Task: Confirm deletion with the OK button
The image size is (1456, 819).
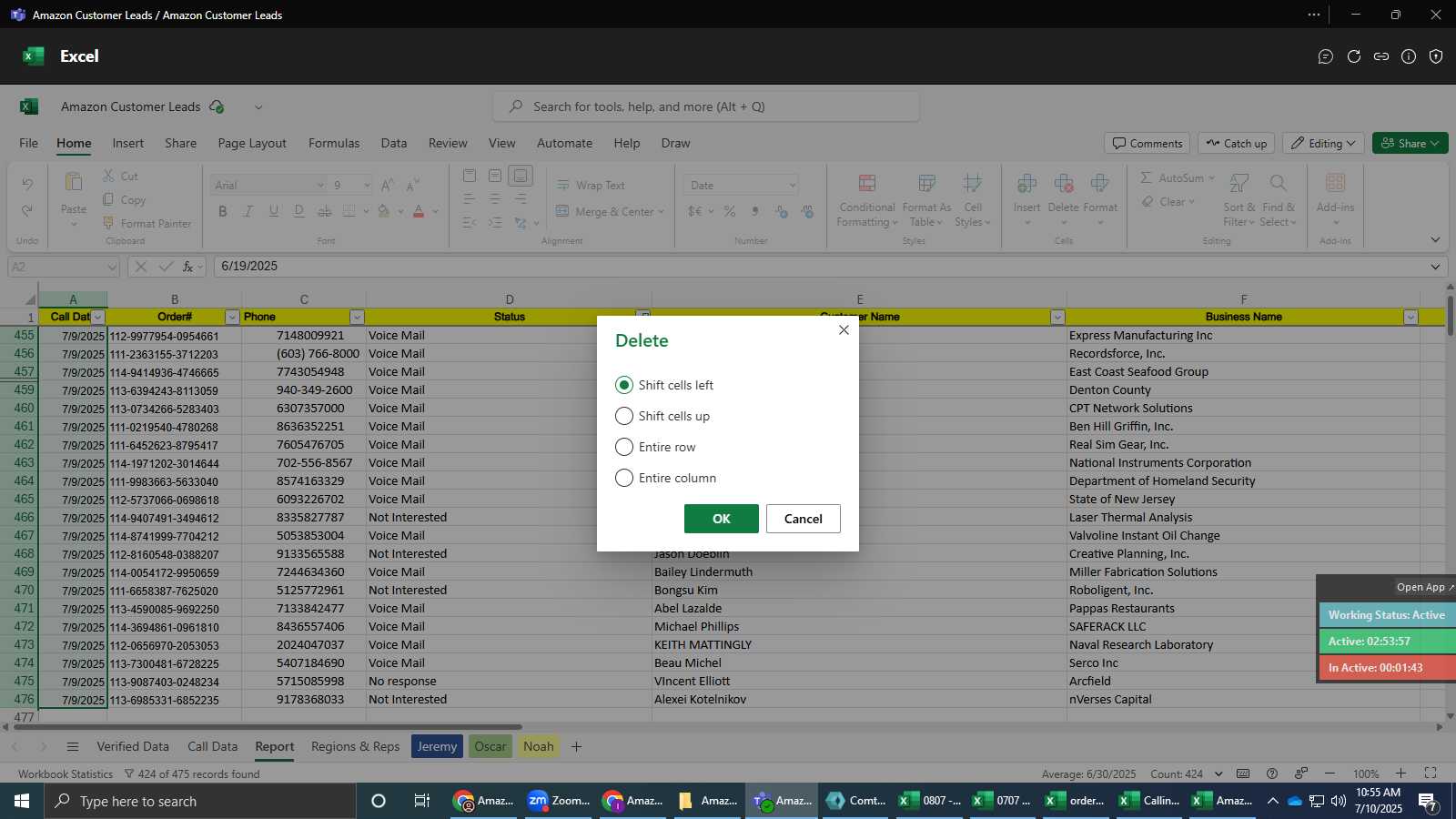Action: pyautogui.click(x=722, y=519)
